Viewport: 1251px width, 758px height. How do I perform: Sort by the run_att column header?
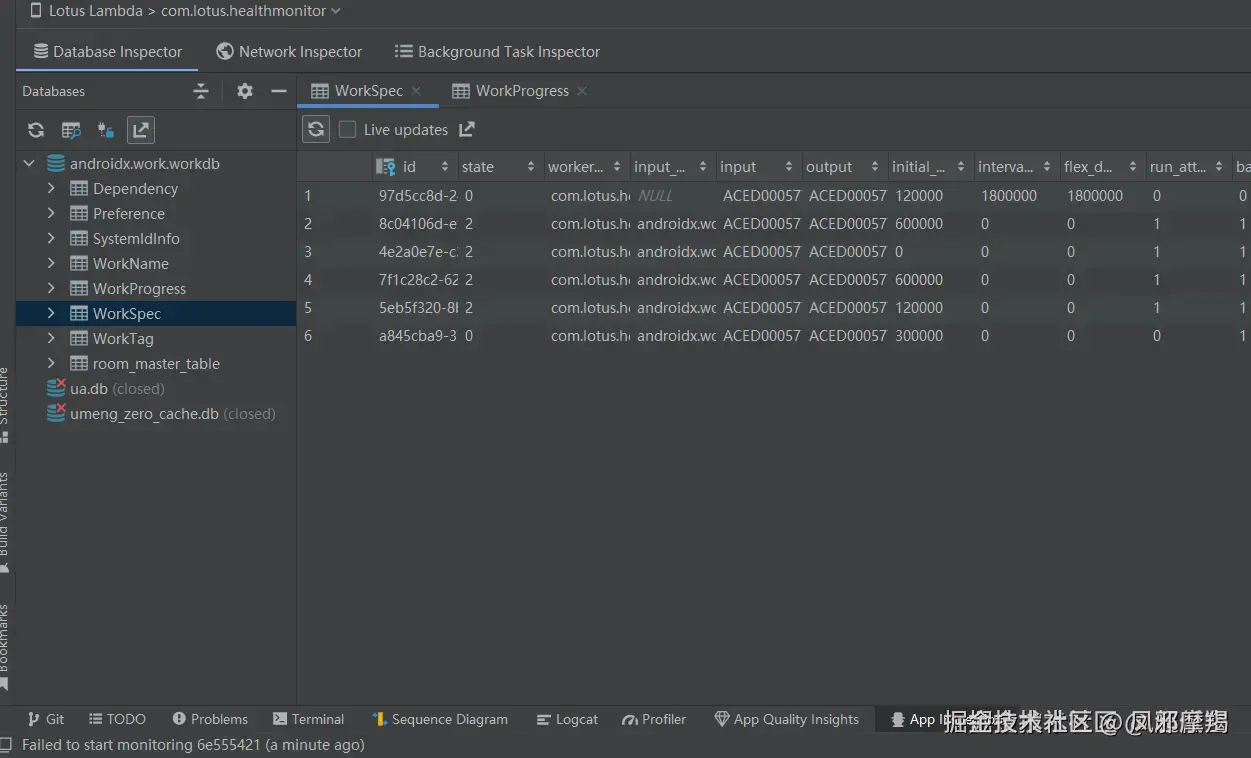tap(1189, 167)
